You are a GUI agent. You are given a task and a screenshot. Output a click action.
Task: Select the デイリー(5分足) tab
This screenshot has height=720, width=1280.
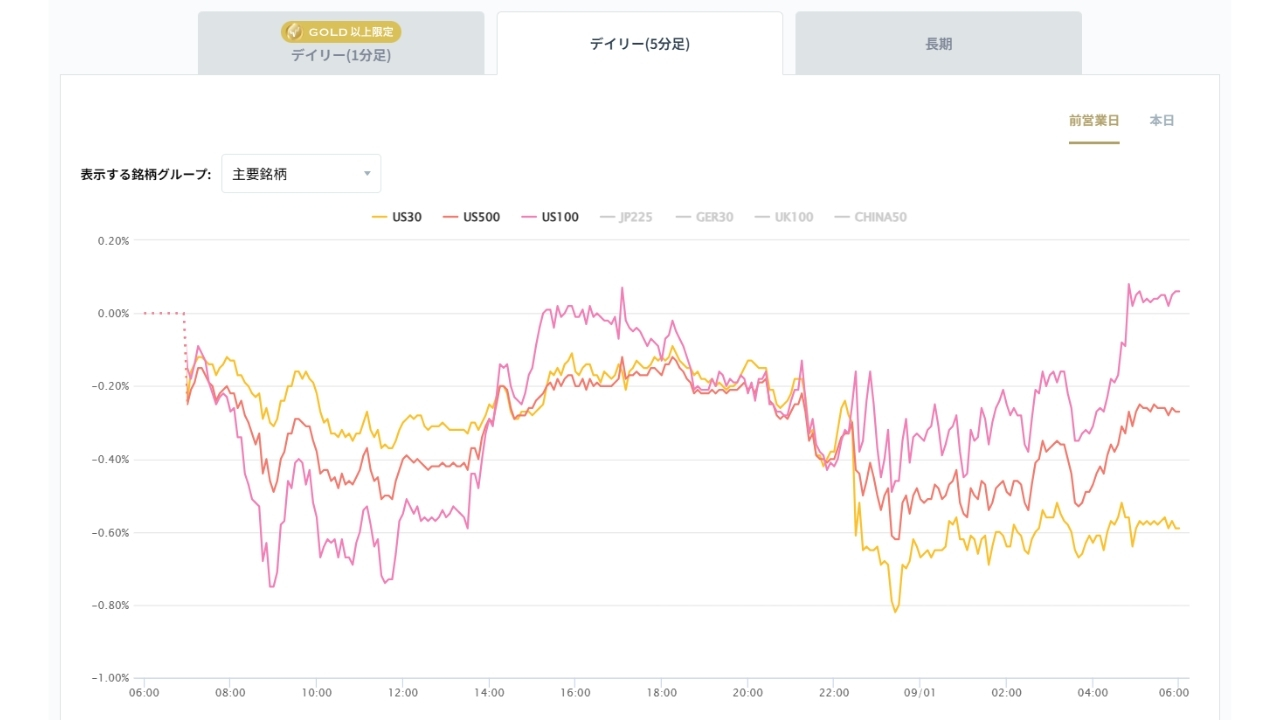click(640, 43)
